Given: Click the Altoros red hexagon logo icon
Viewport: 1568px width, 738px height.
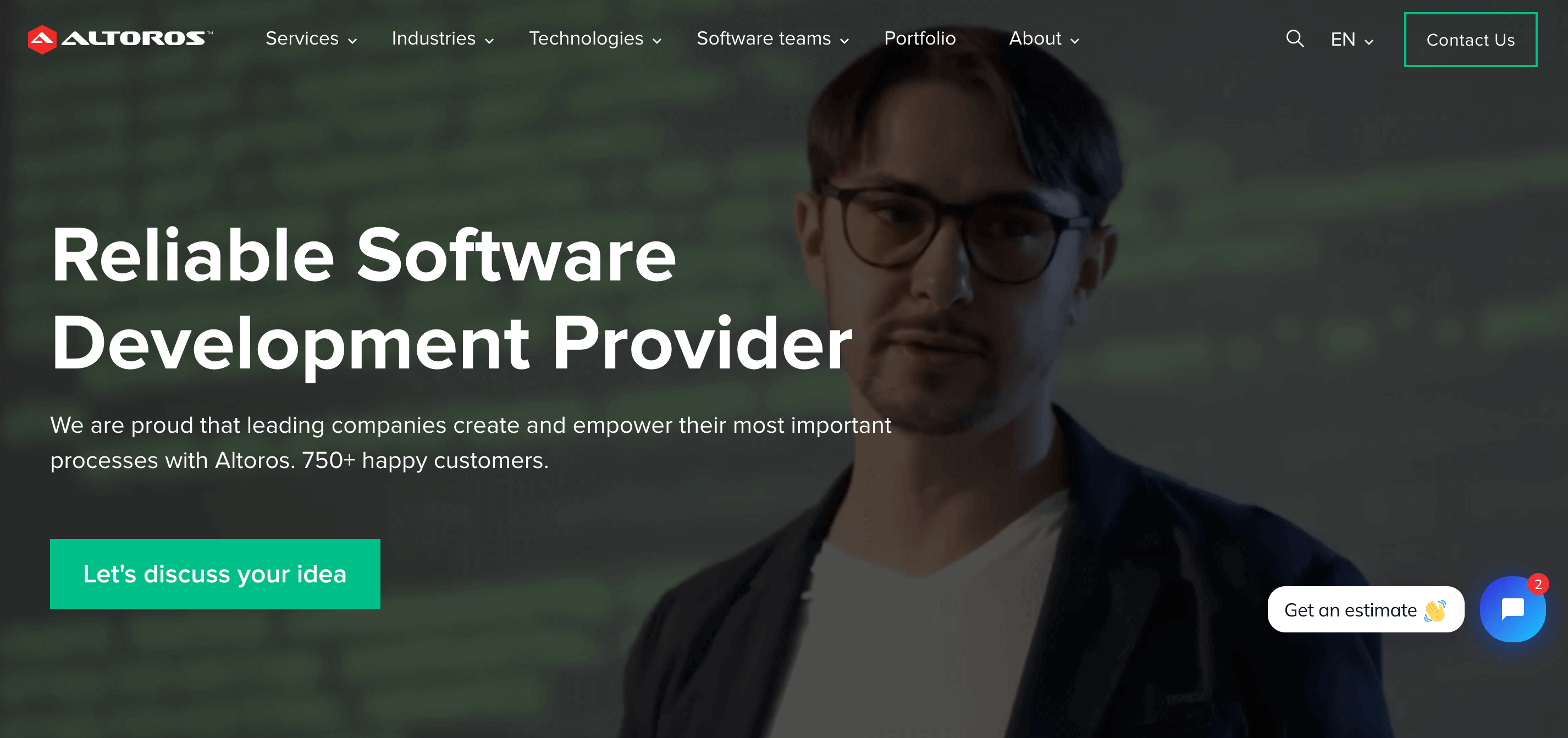Looking at the screenshot, I should 42,40.
